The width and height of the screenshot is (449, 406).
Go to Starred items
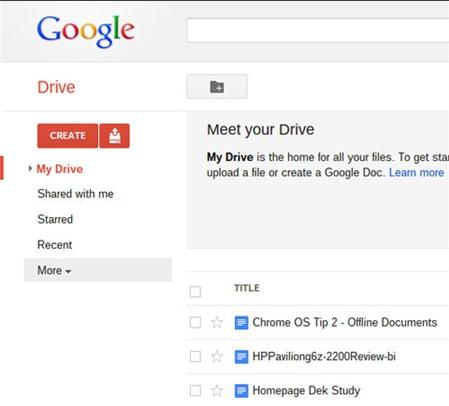55,219
